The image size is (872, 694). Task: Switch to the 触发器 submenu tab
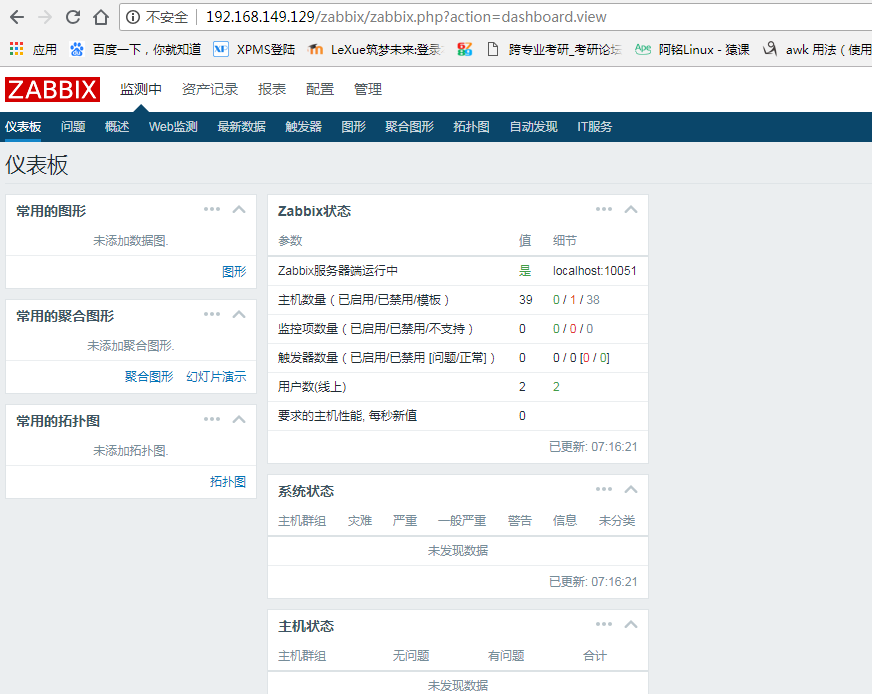[x=303, y=127]
